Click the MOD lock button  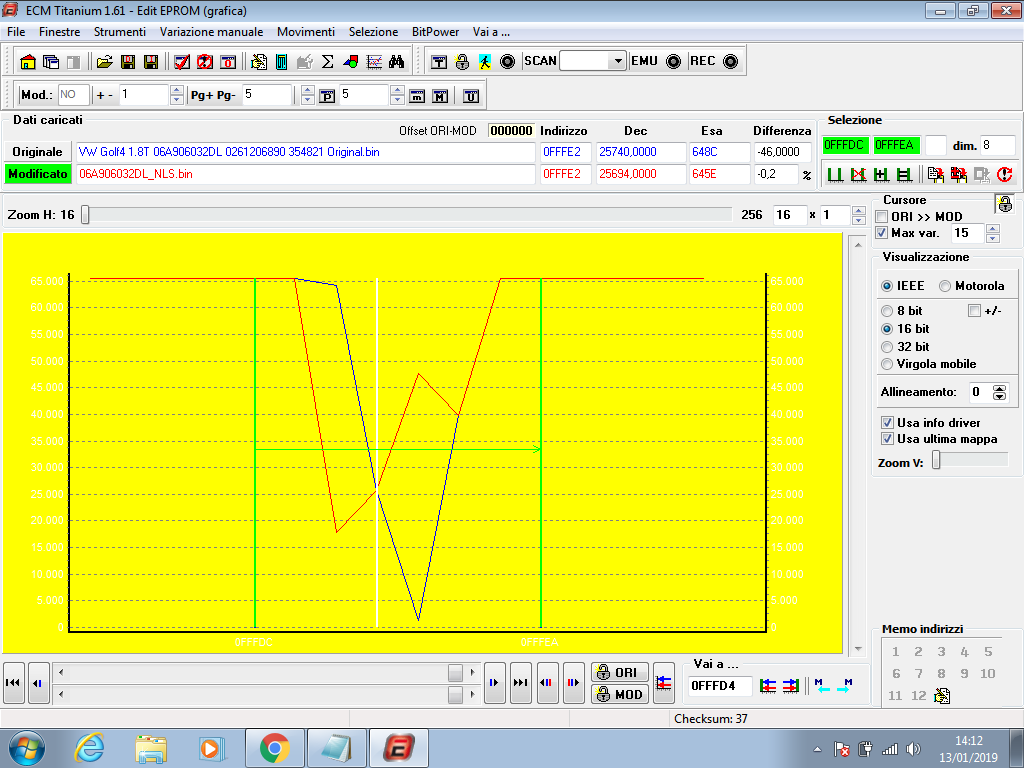[x=619, y=694]
